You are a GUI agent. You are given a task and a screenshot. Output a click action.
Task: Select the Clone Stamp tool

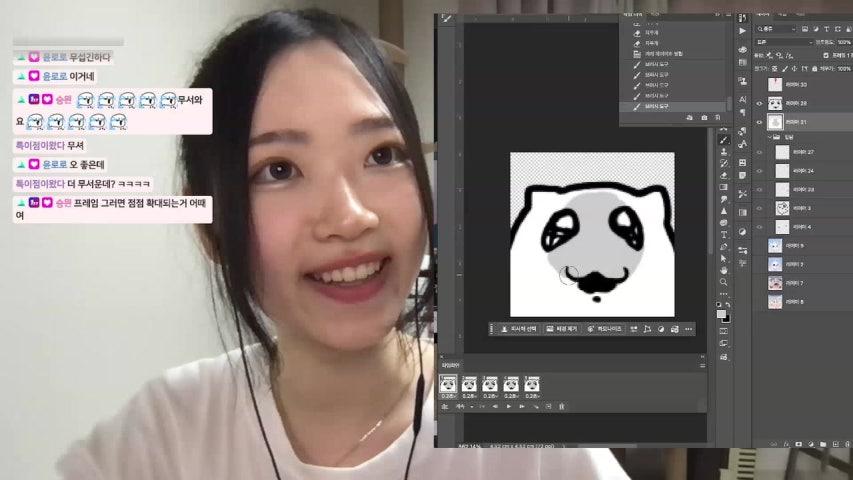click(x=724, y=152)
